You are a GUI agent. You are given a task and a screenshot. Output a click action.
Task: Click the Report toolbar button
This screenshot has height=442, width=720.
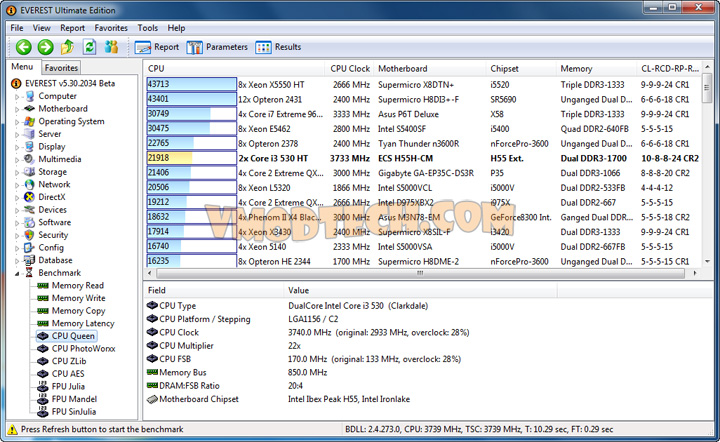(x=157, y=47)
